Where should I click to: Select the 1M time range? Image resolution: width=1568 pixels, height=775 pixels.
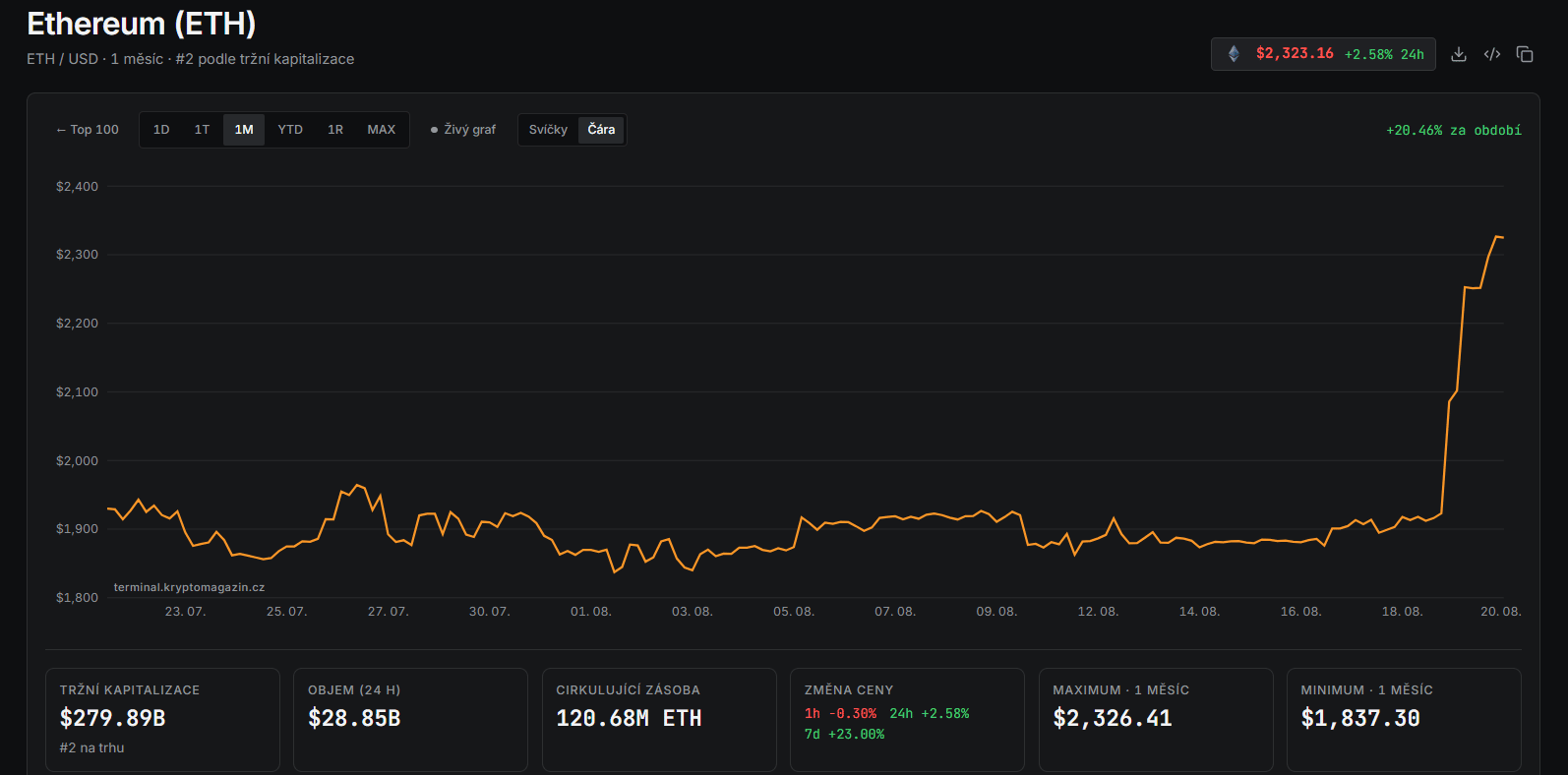click(244, 130)
